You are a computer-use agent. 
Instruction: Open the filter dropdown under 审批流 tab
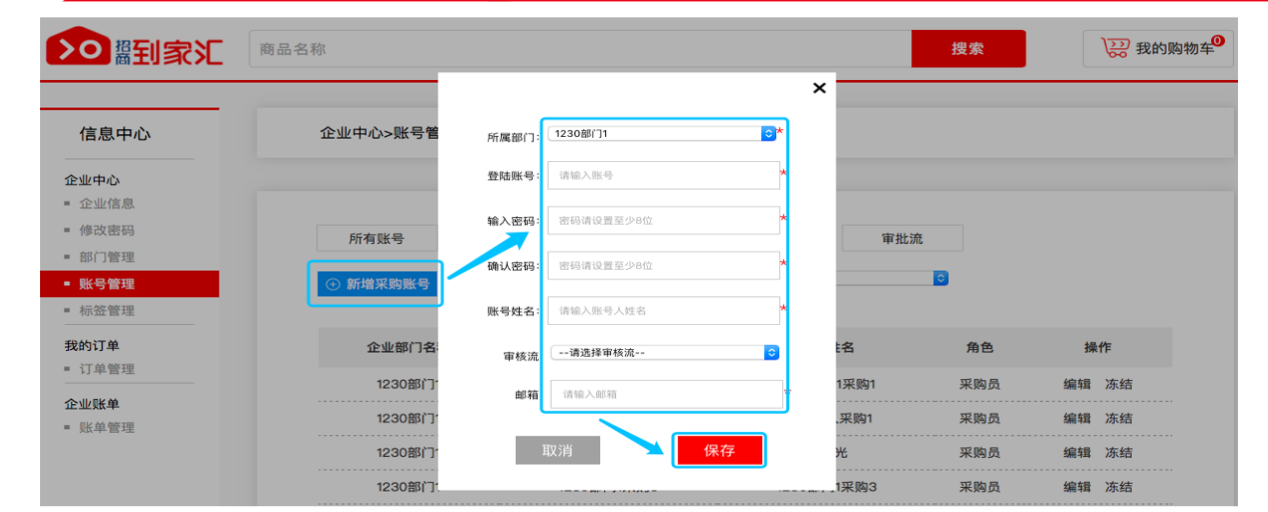coord(939,278)
